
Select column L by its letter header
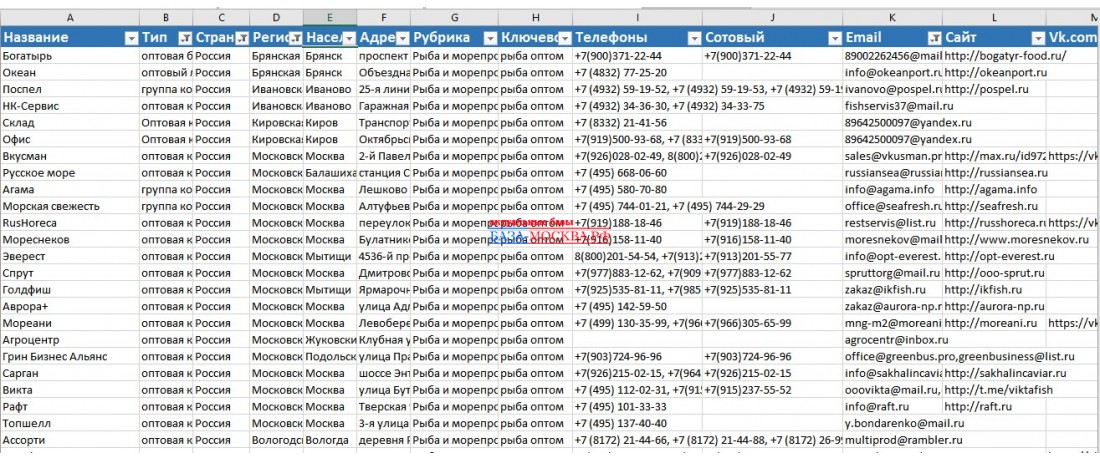pos(994,18)
